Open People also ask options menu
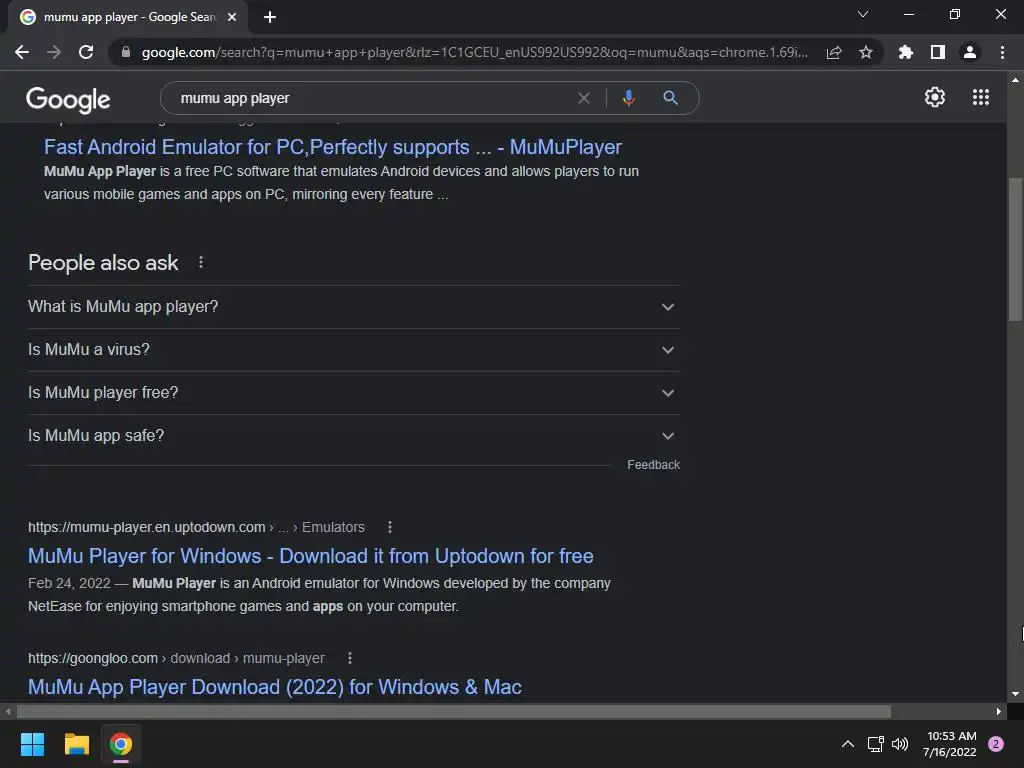 click(x=200, y=263)
